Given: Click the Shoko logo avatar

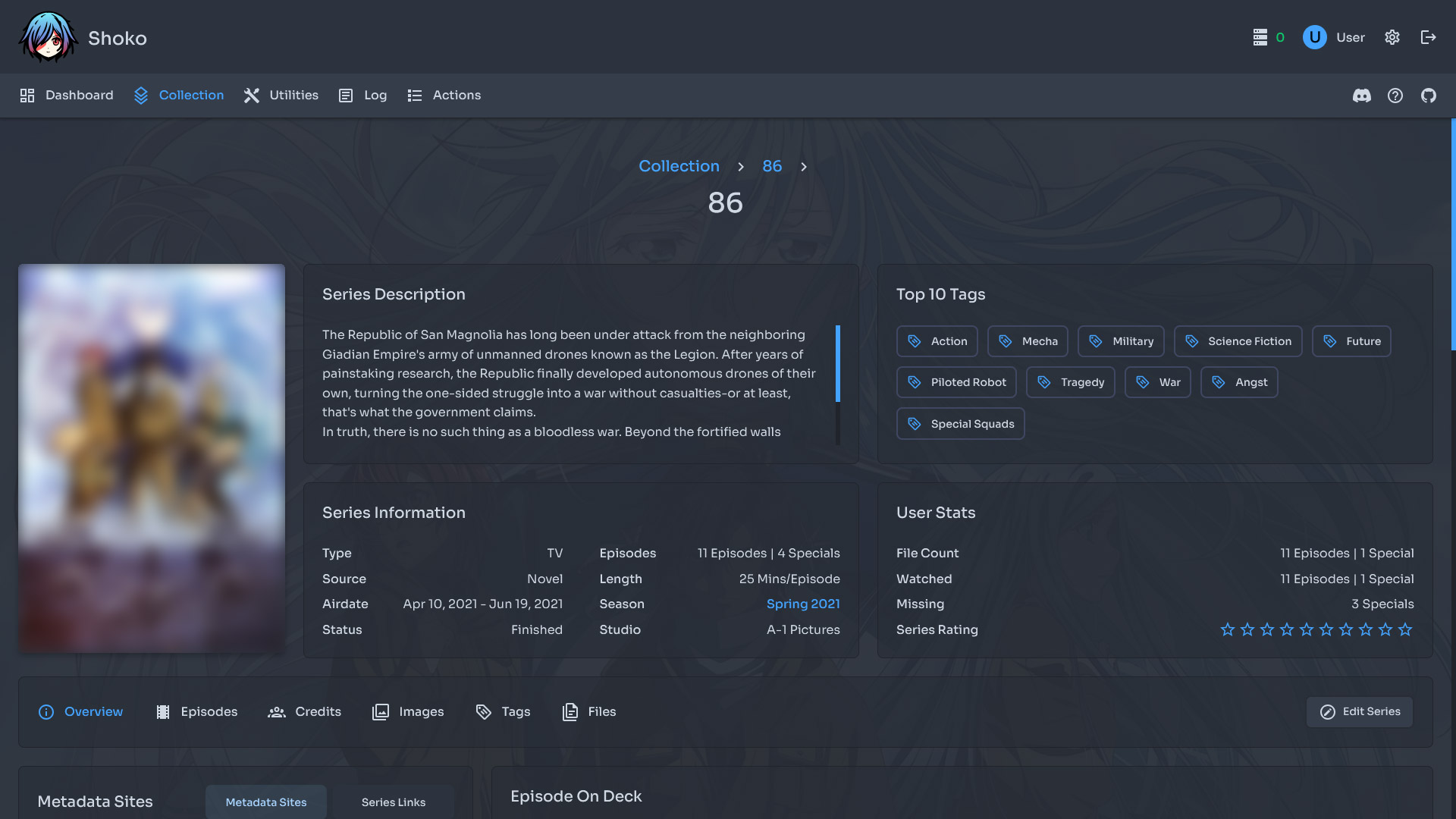Looking at the screenshot, I should click(x=48, y=37).
